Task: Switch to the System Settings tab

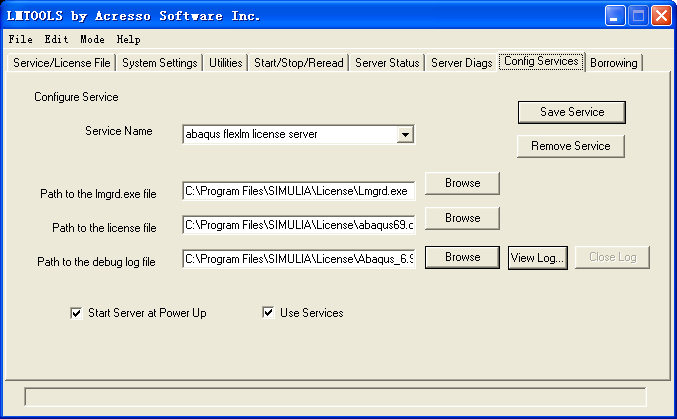Action: [160, 63]
